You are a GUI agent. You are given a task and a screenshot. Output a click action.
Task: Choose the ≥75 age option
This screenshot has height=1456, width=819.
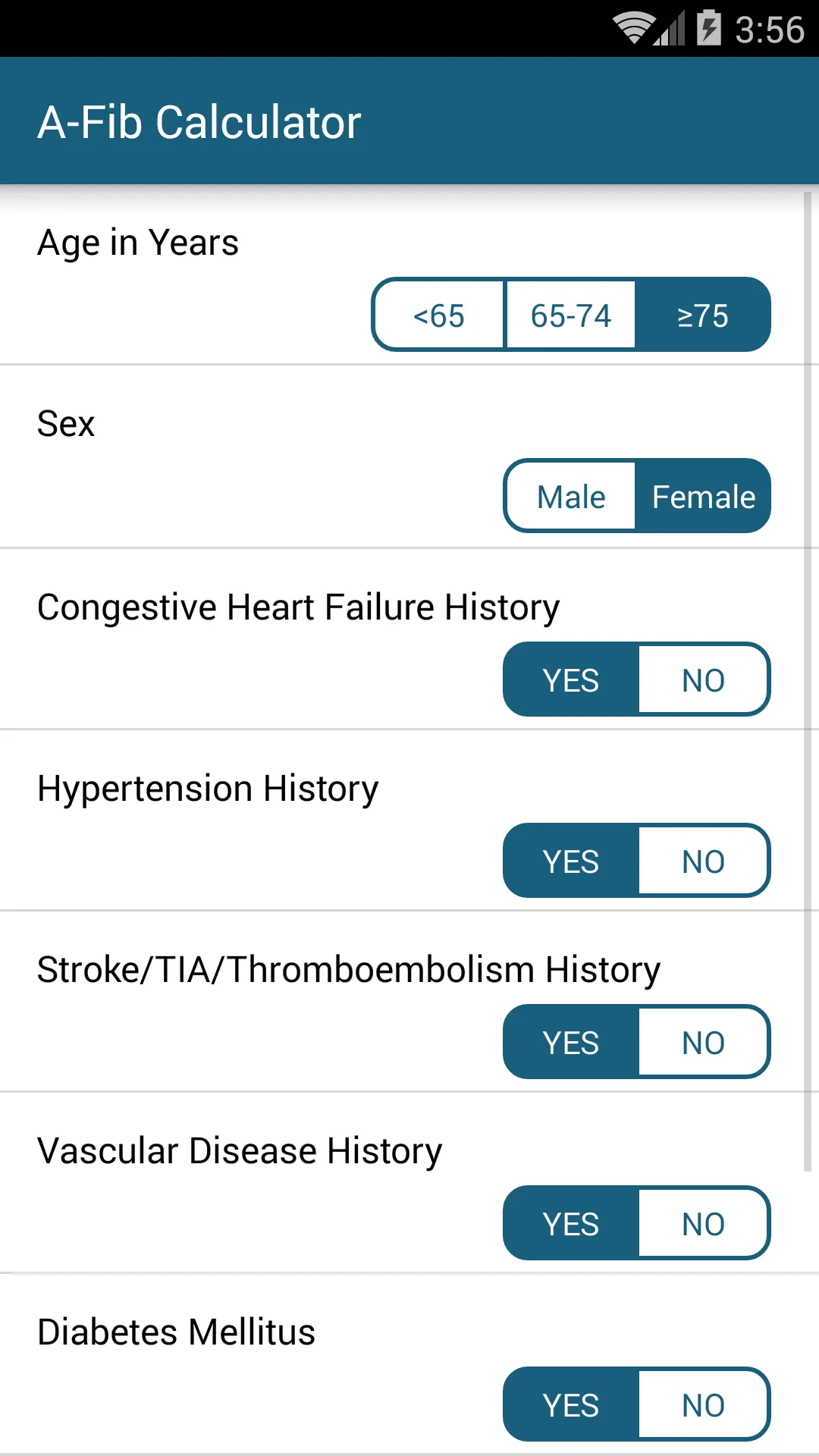(703, 315)
